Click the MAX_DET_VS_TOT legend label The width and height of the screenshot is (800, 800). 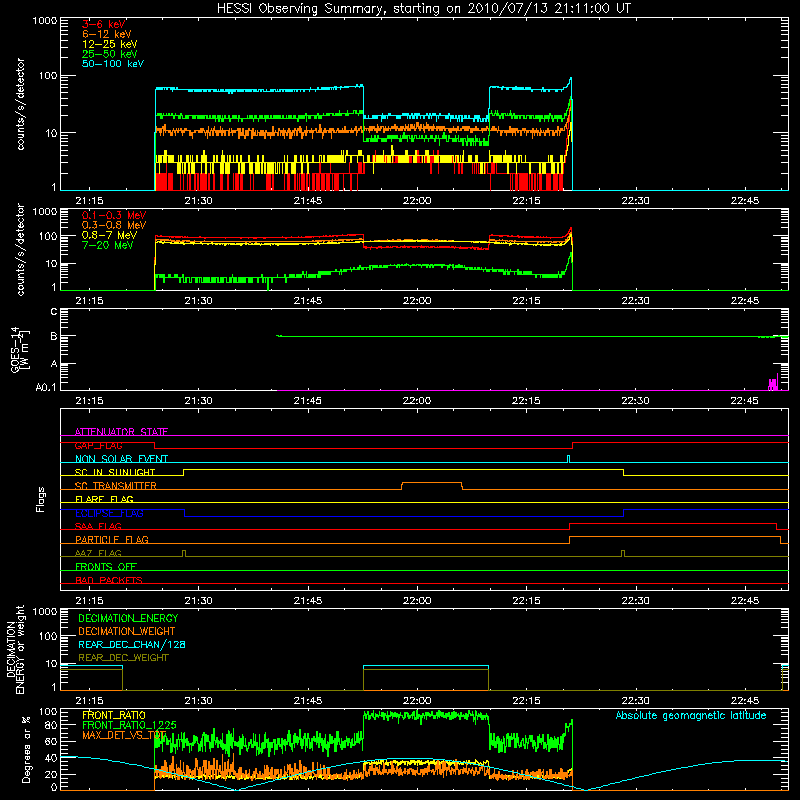(122, 735)
